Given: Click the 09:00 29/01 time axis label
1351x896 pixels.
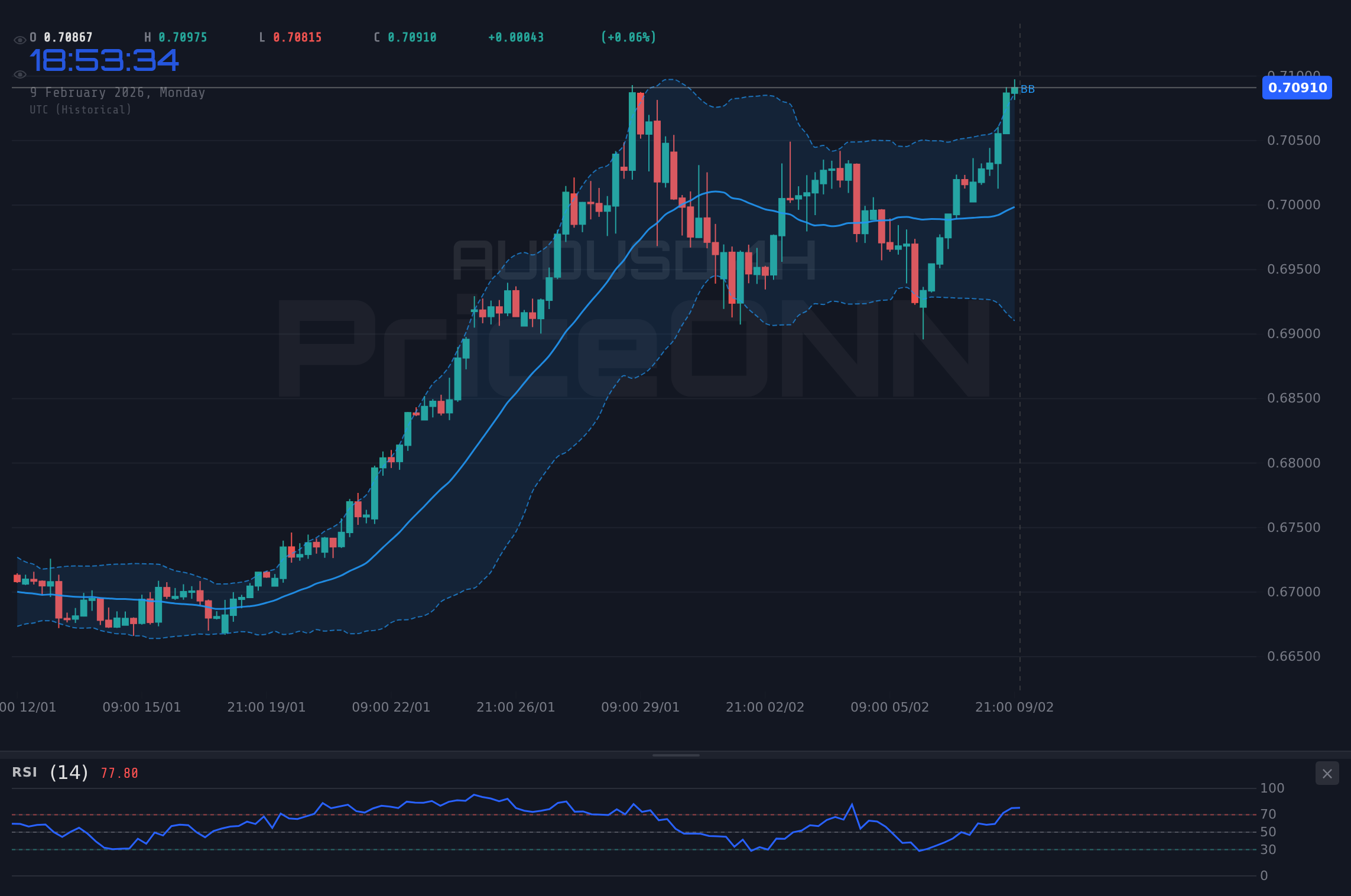Looking at the screenshot, I should pyautogui.click(x=641, y=707).
